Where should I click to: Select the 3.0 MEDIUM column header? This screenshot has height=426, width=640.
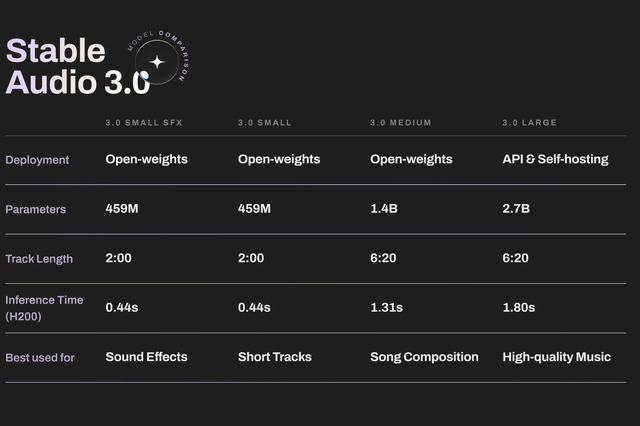[x=400, y=123]
